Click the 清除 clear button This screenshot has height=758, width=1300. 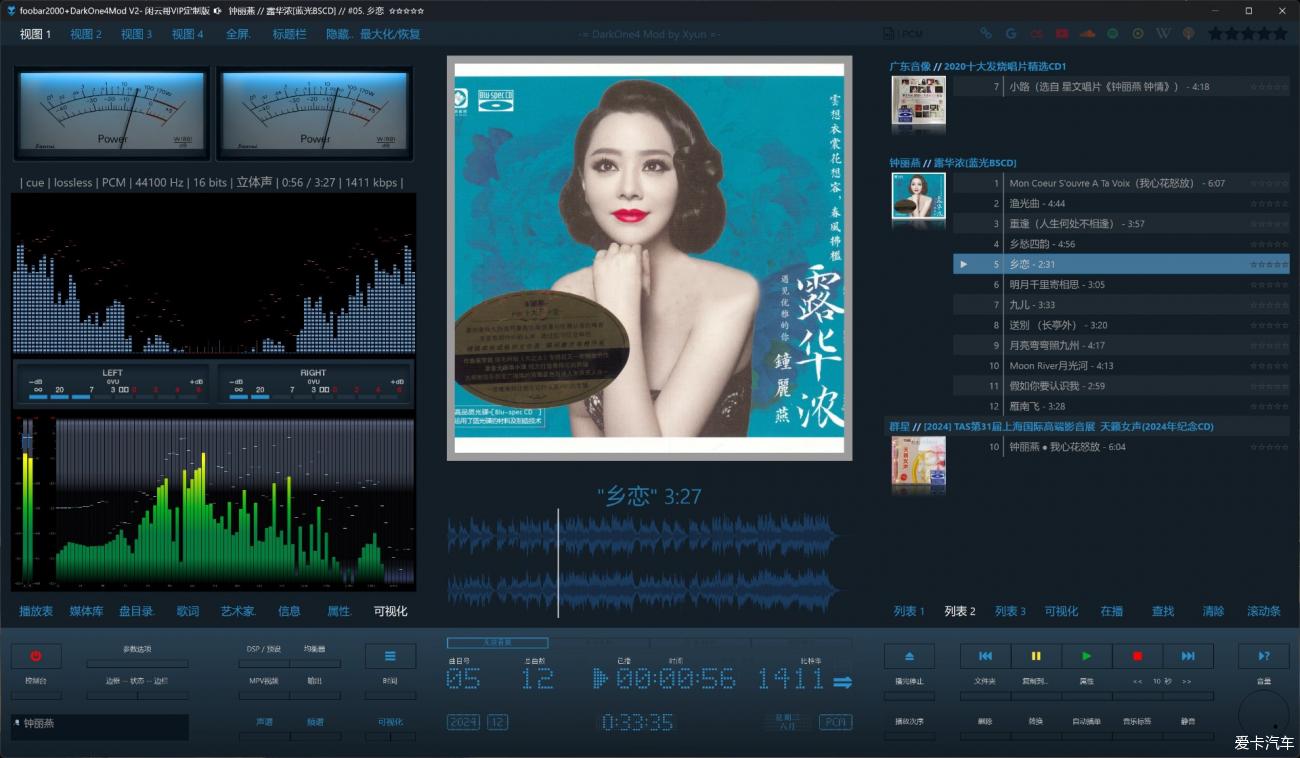[x=1213, y=611]
